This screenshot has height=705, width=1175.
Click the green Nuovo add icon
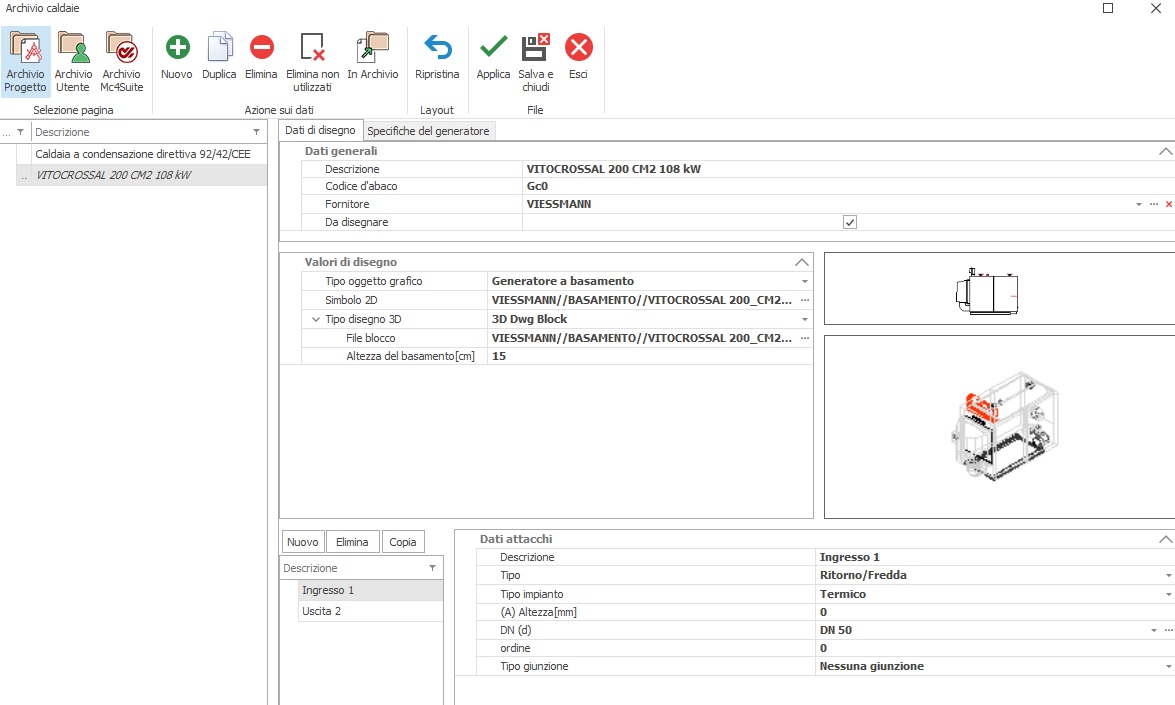(x=177, y=48)
